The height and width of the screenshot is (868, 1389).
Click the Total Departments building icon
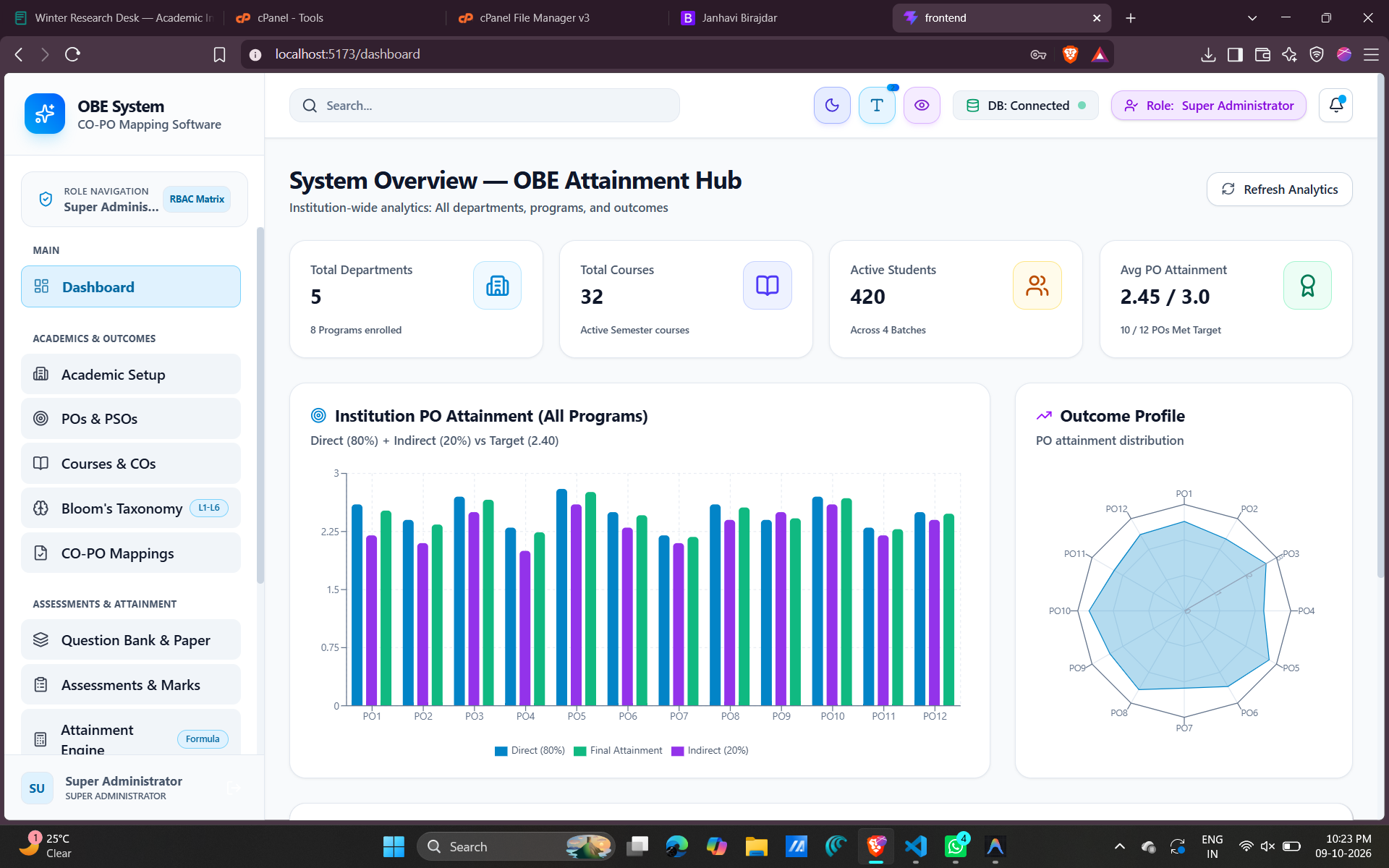pyautogui.click(x=497, y=286)
